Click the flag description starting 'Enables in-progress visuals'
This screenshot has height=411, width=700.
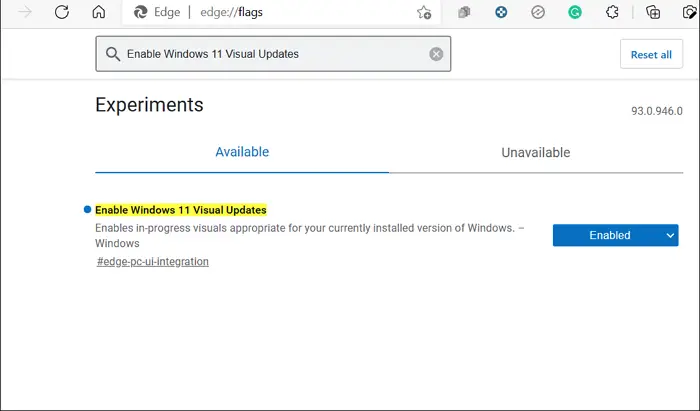click(309, 236)
